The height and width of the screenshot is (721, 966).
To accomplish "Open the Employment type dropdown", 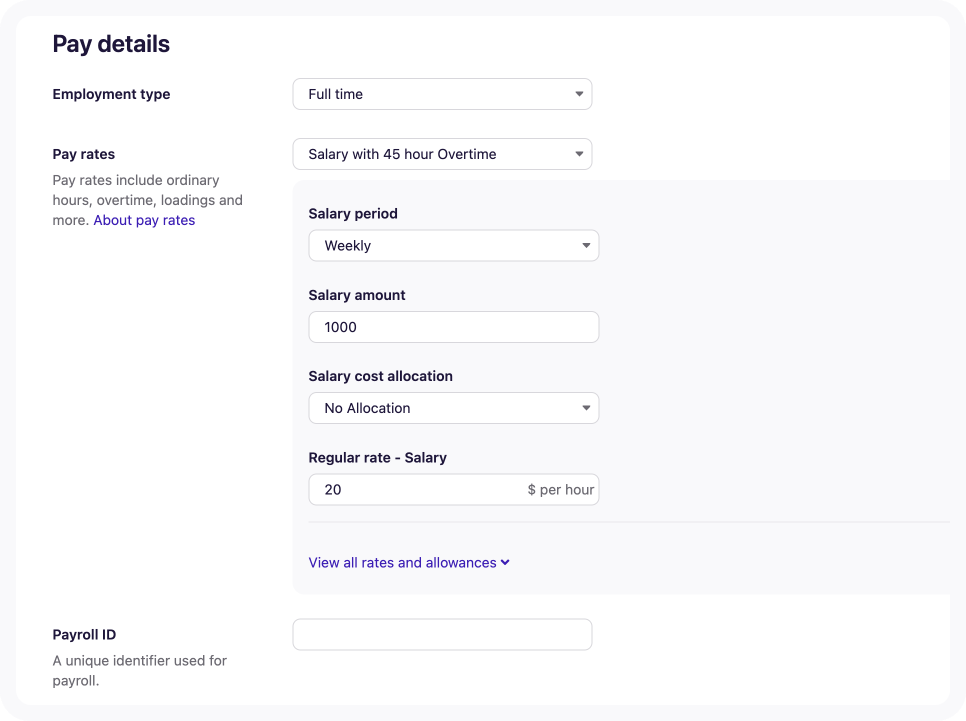I will 442,94.
